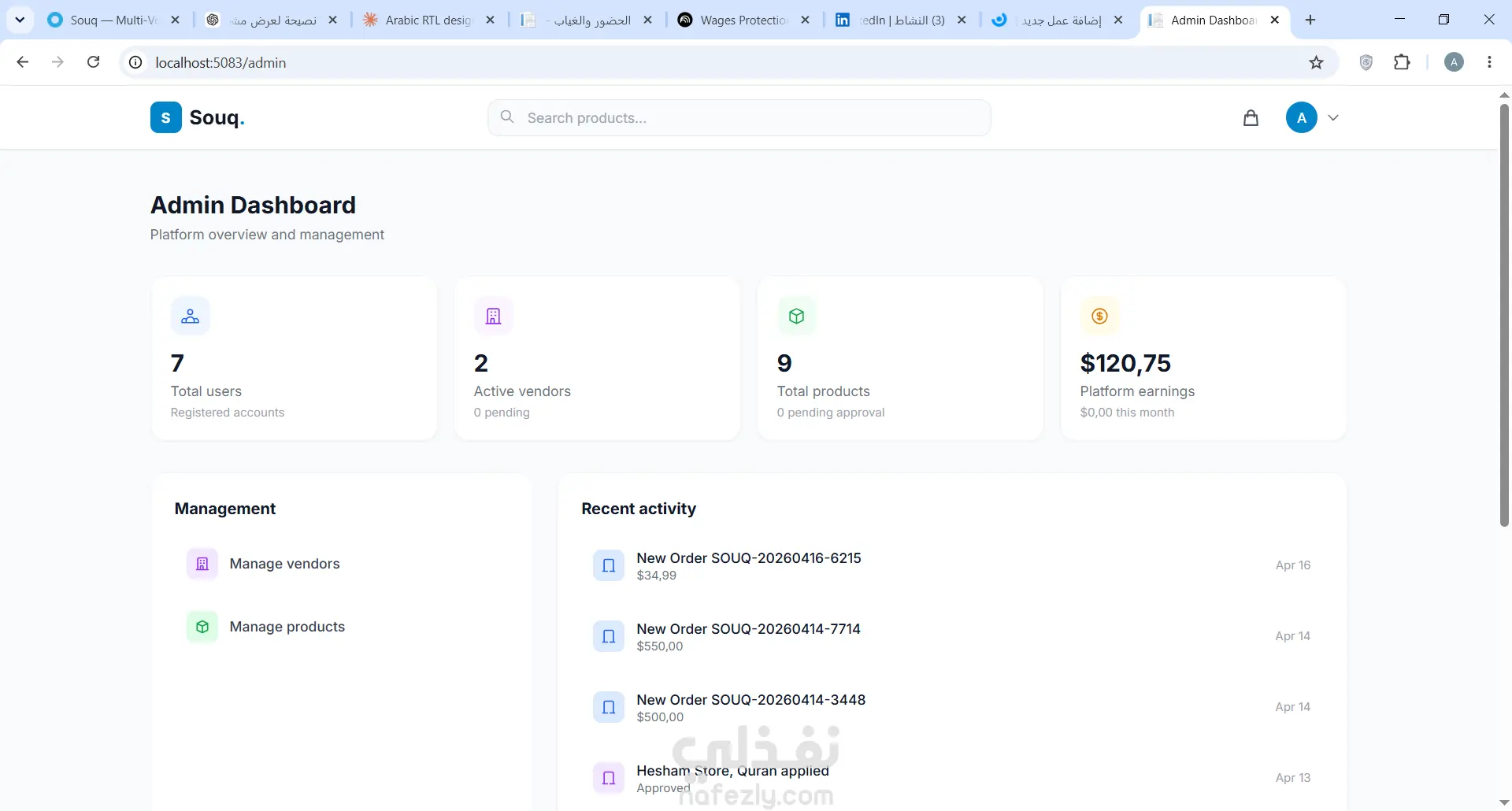The width and height of the screenshot is (1512, 811).
Task: Open the Chrome profile avatar
Action: (1454, 62)
